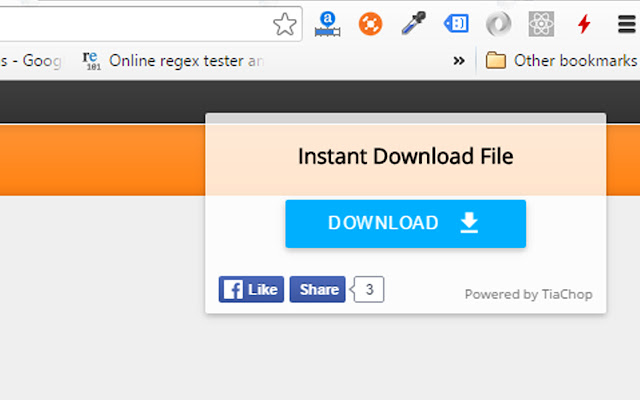Show hidden bookmarks via the double-chevron
Viewport: 640px width, 400px height.
(x=459, y=61)
